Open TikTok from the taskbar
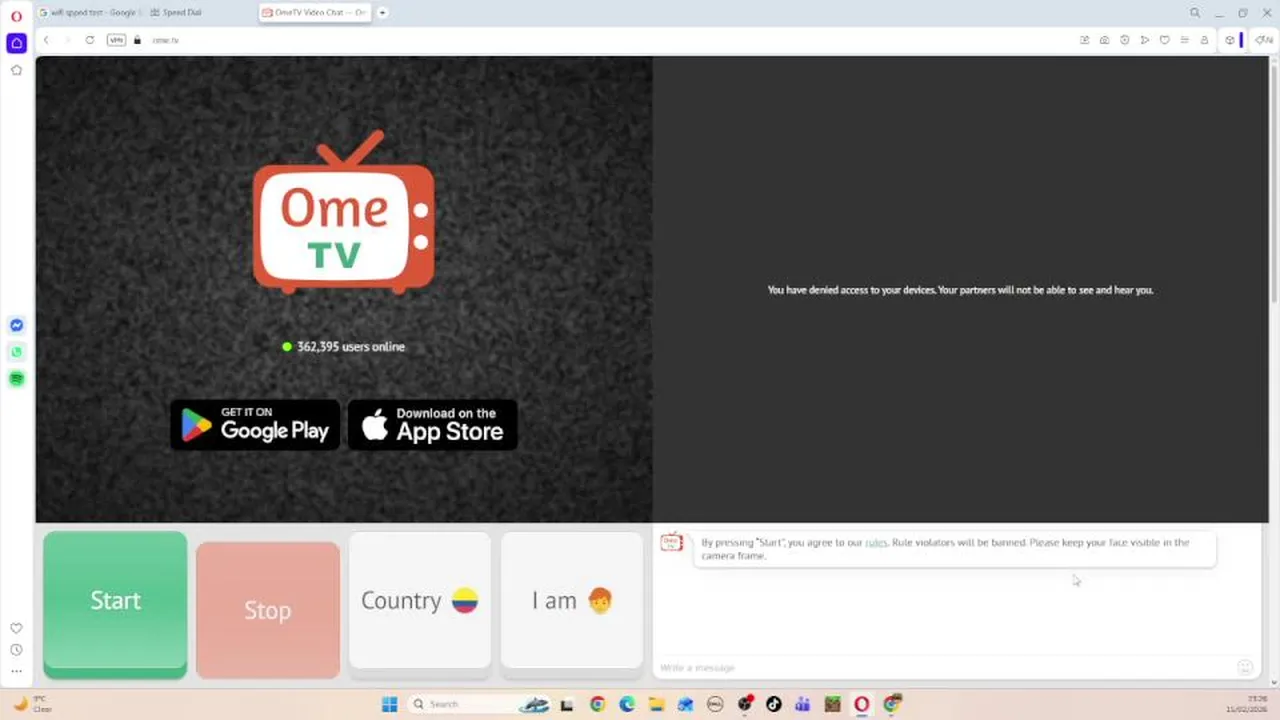This screenshot has height=720, width=1280. (773, 704)
